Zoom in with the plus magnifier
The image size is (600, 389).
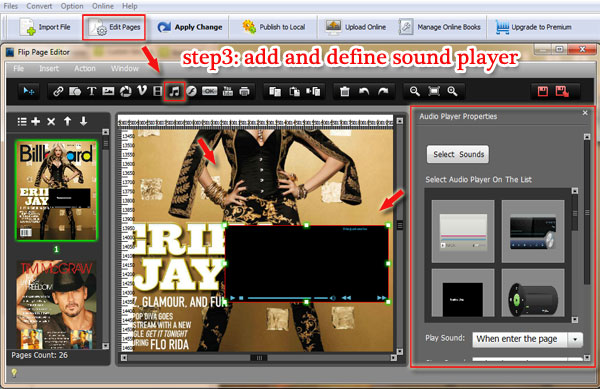452,91
